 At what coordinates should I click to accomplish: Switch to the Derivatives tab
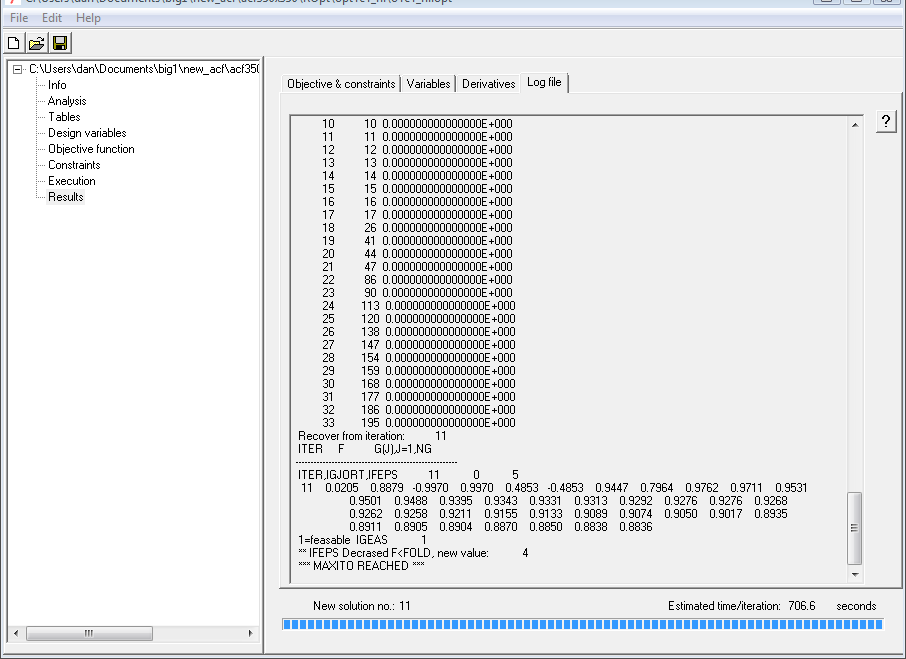point(488,84)
